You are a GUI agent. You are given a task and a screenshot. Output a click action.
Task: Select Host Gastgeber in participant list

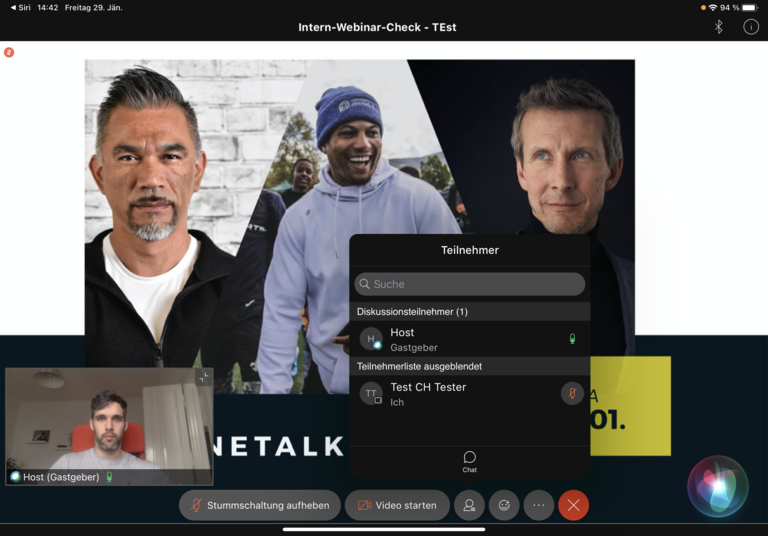click(x=469, y=339)
